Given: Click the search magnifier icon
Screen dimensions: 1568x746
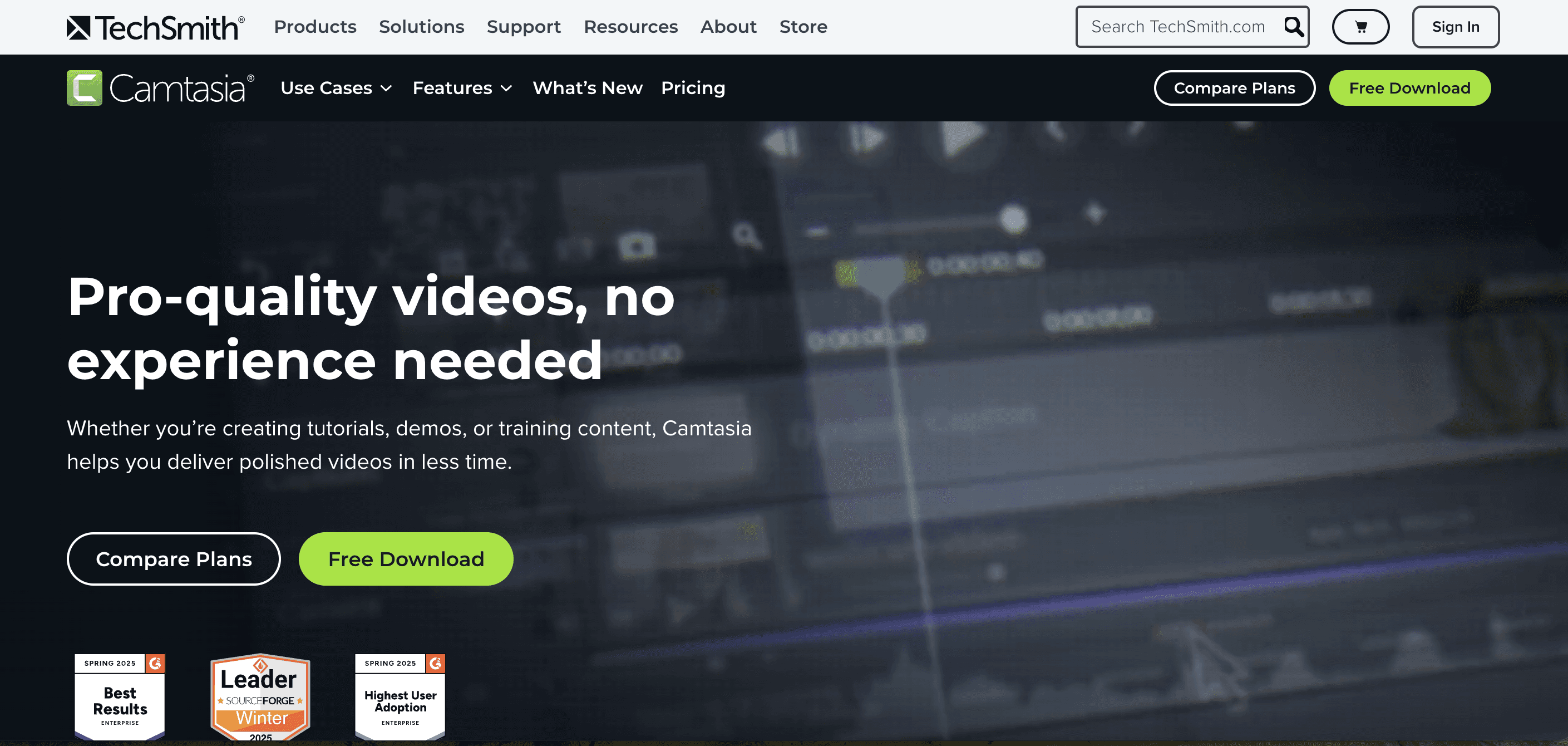Looking at the screenshot, I should (1294, 27).
